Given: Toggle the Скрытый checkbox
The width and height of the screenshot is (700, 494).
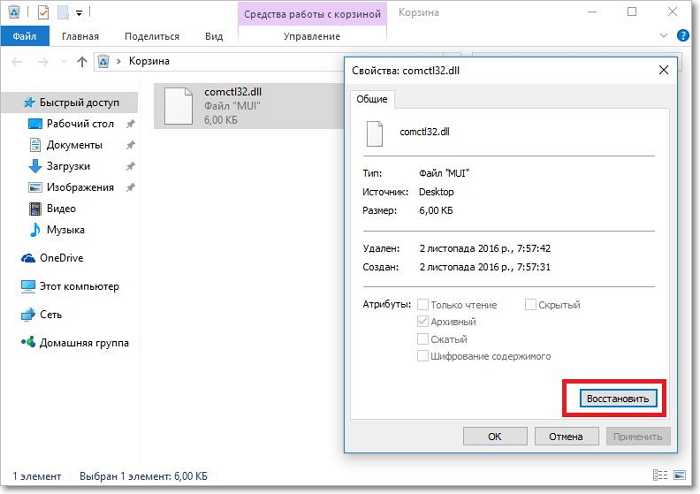Looking at the screenshot, I should pyautogui.click(x=530, y=305).
